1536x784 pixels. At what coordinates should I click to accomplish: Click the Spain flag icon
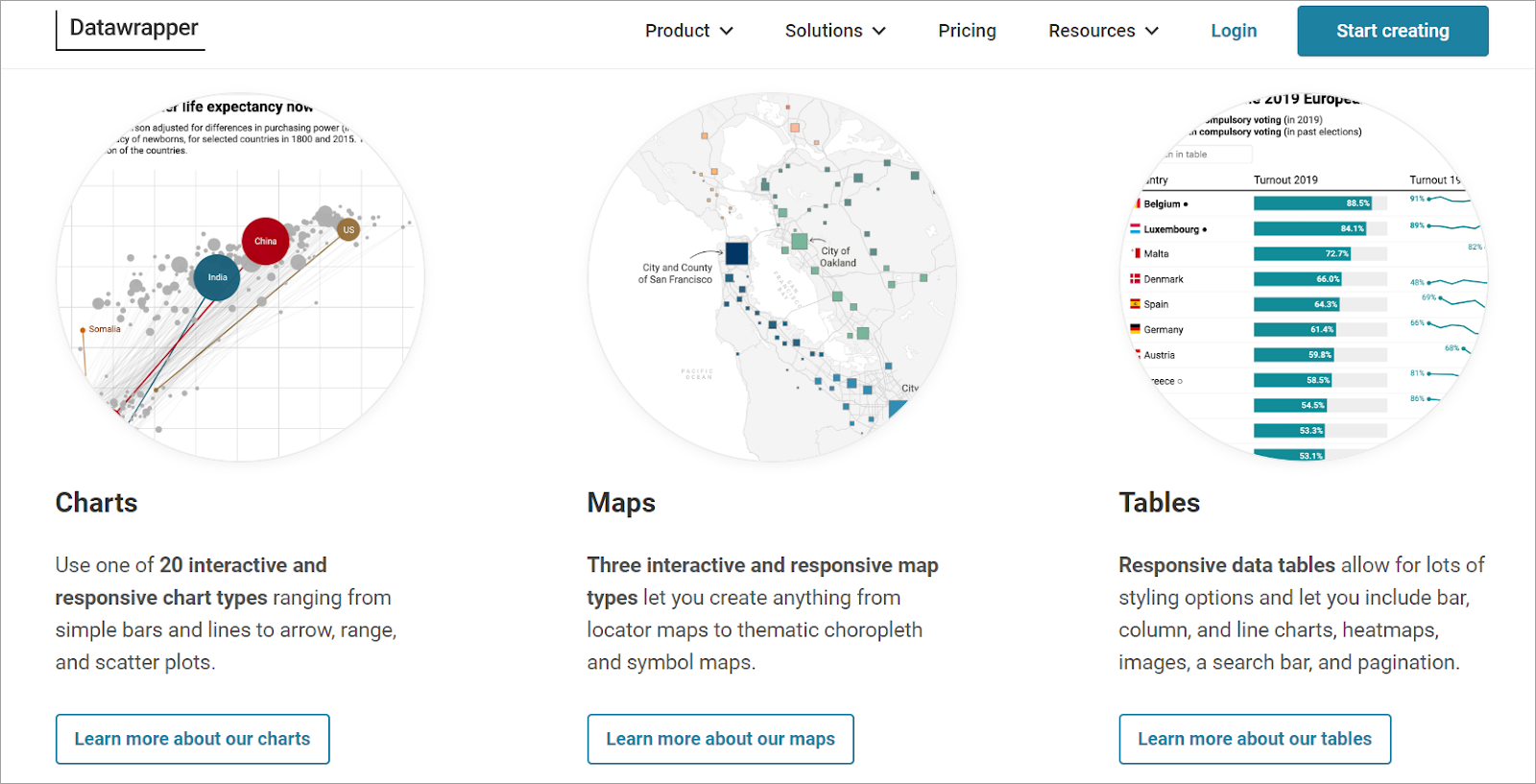click(1135, 303)
